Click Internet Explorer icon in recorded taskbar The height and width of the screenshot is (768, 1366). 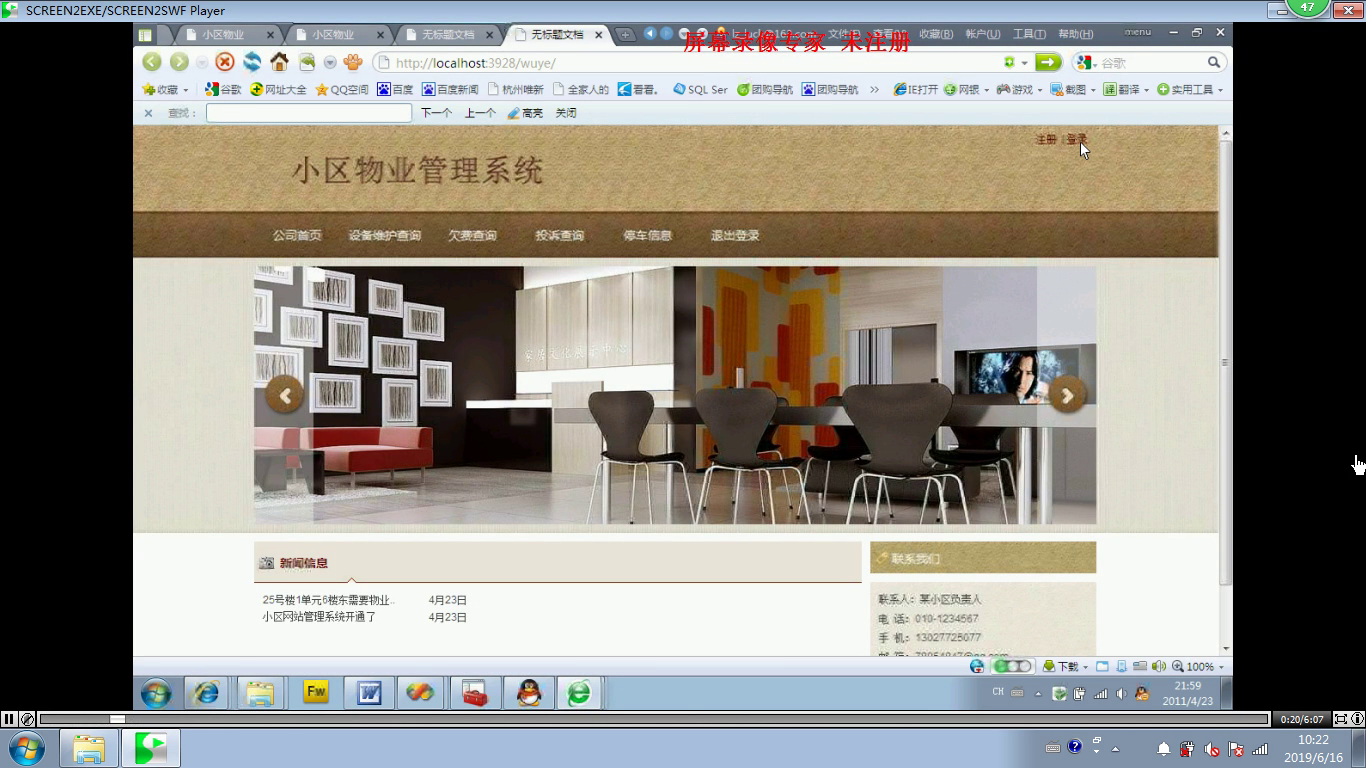click(206, 692)
